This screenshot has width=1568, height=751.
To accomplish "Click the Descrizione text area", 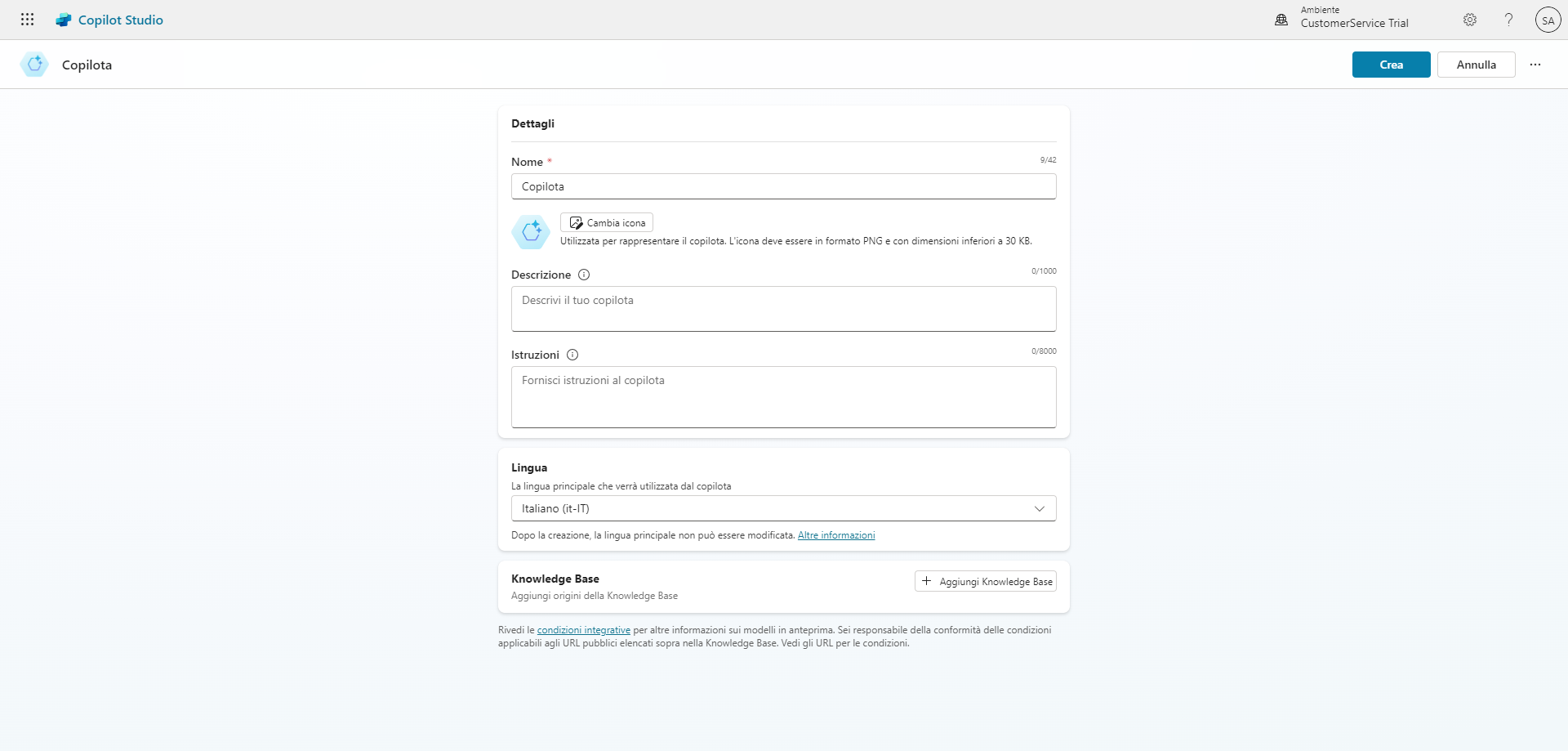I will 783,309.
